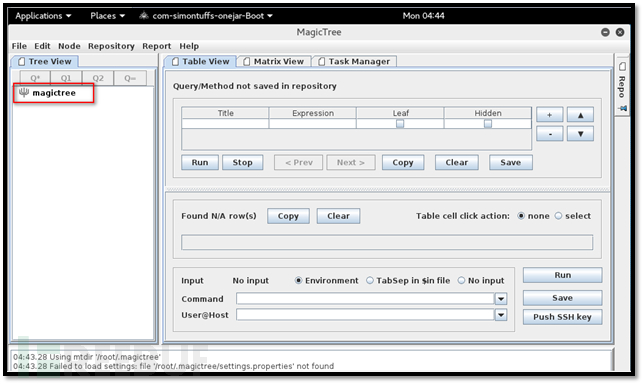Image resolution: width=644 pixels, height=385 pixels.
Task: Remove a row with the minus button
Action: [549, 134]
